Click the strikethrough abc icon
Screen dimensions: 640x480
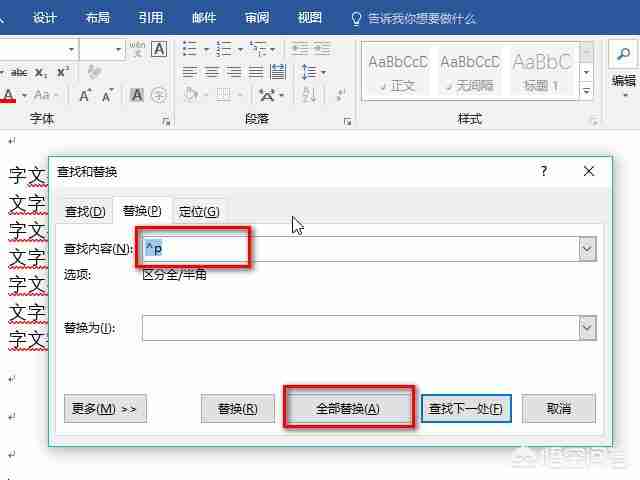coord(19,73)
